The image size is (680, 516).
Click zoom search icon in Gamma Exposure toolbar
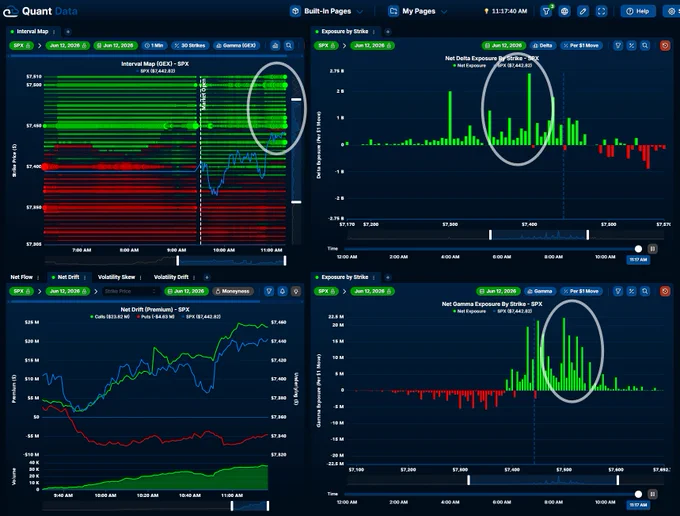(645, 291)
